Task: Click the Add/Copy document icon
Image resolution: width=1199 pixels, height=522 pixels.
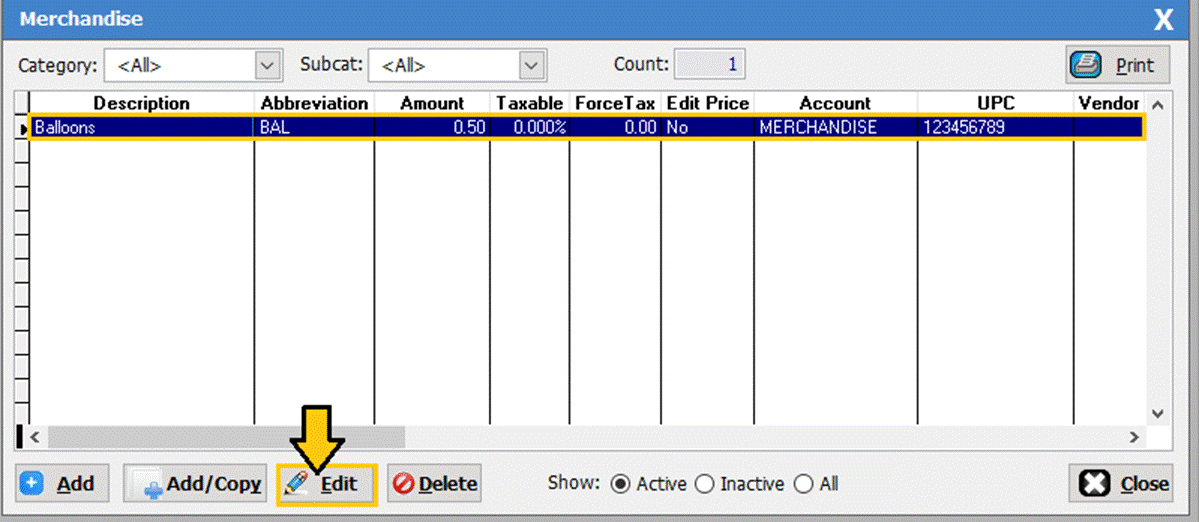Action: 147,485
